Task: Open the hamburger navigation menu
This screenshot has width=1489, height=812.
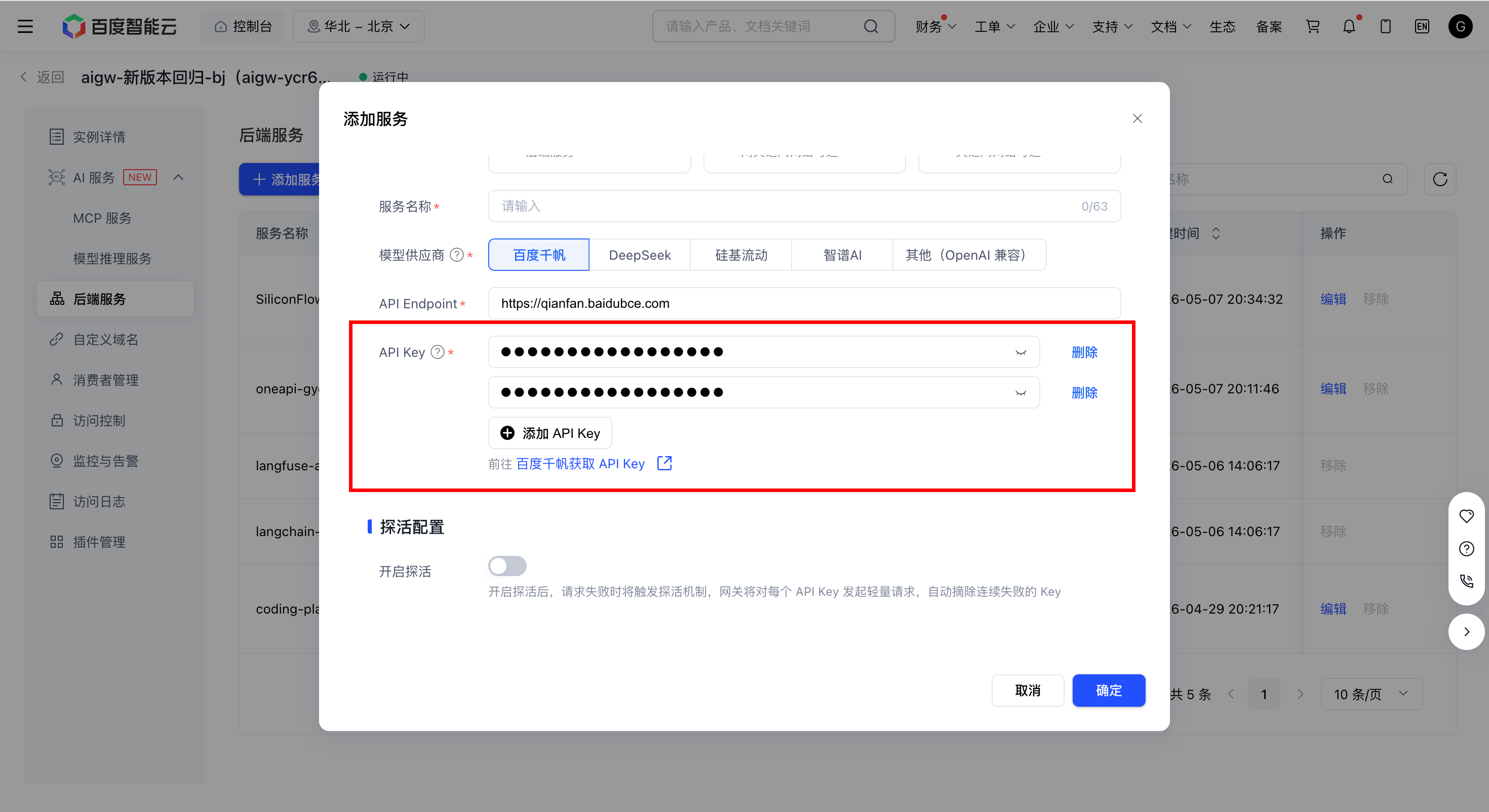Action: [25, 27]
